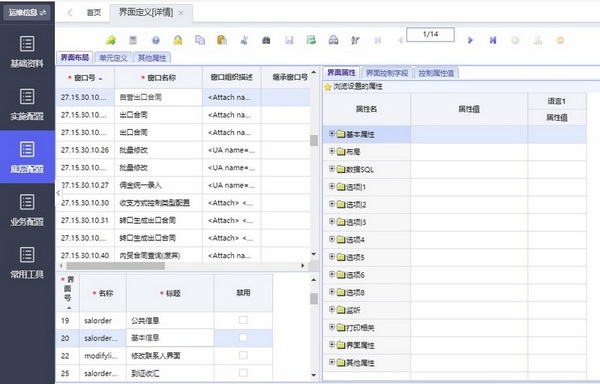Expand the 选项3 tree node

click(x=332, y=221)
